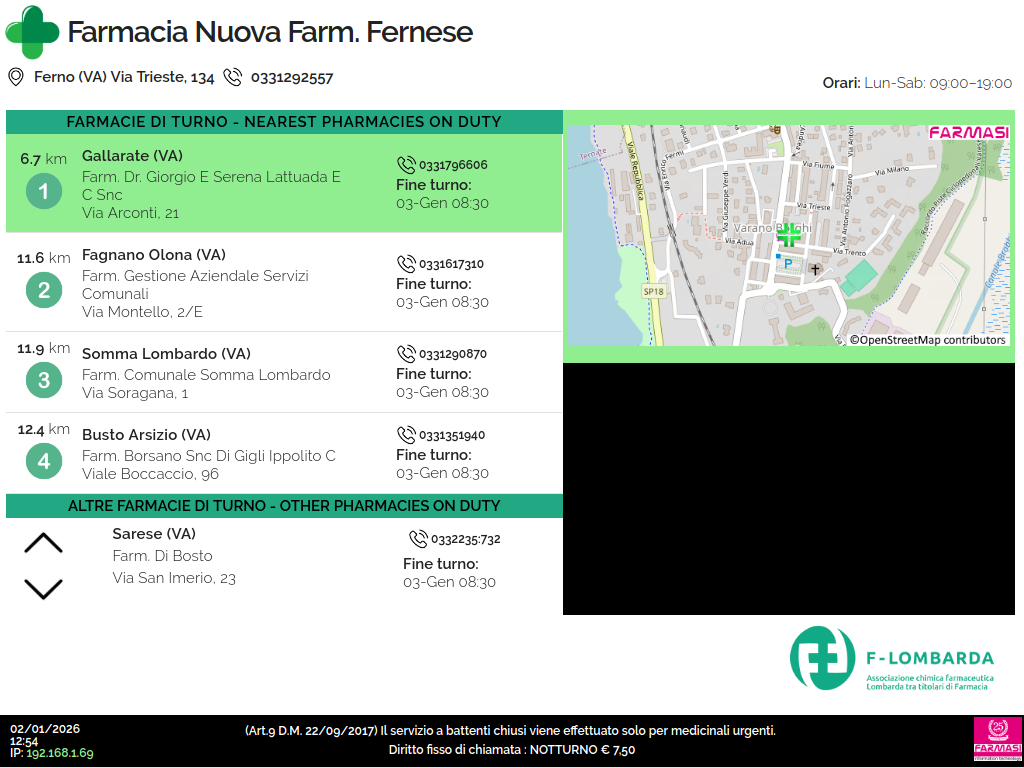The width and height of the screenshot is (1024, 768).
Task: Select numbered circle 4 for Busto Arsizio
Action: 44,461
